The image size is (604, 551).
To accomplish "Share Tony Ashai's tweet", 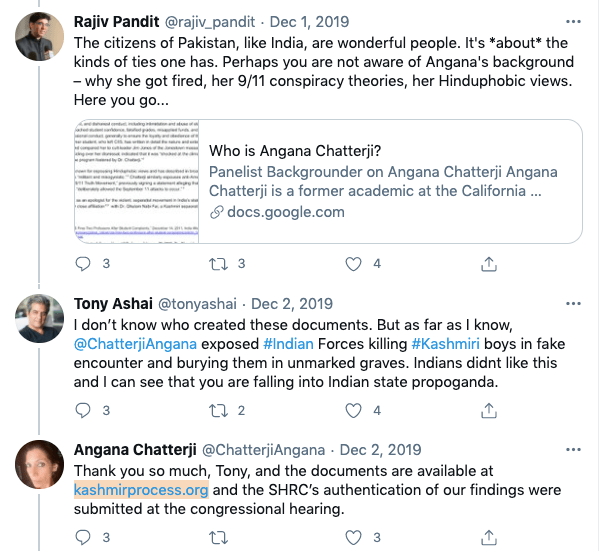I will click(489, 410).
